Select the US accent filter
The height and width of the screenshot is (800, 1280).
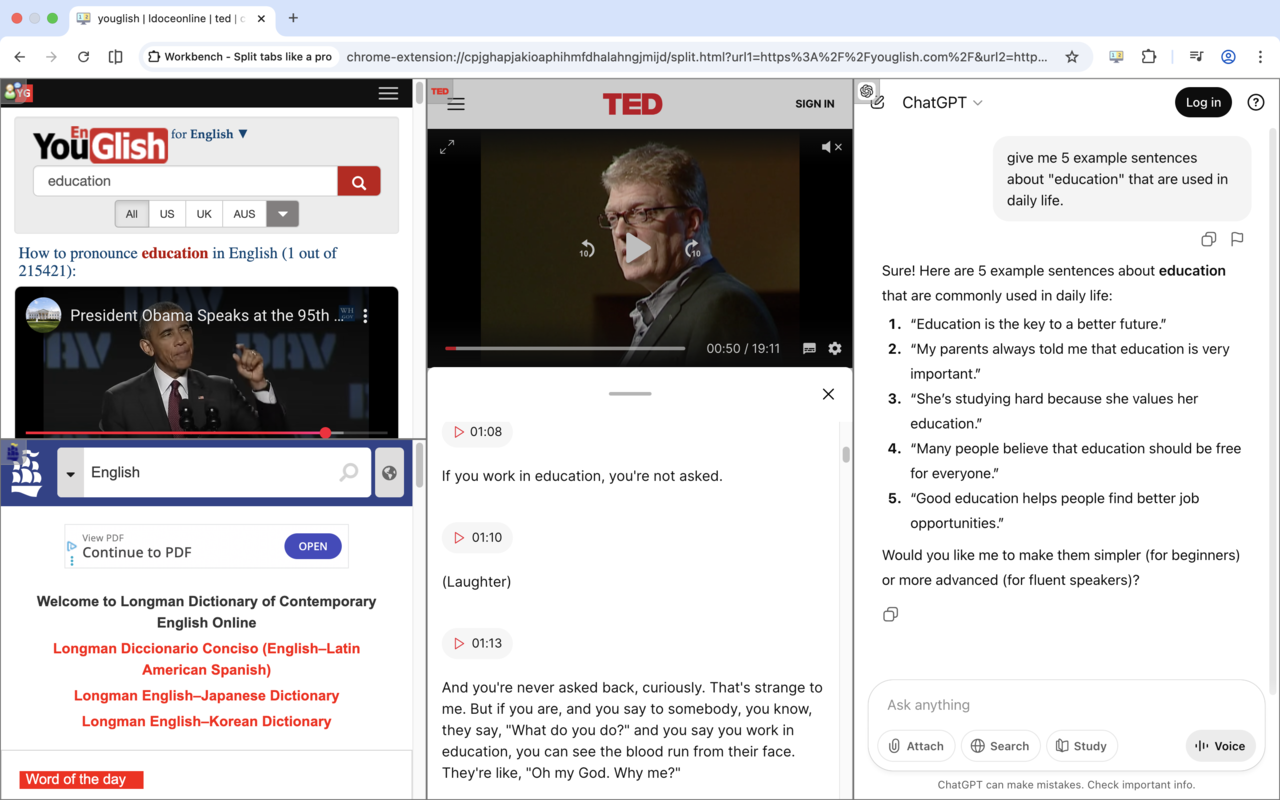coord(167,214)
